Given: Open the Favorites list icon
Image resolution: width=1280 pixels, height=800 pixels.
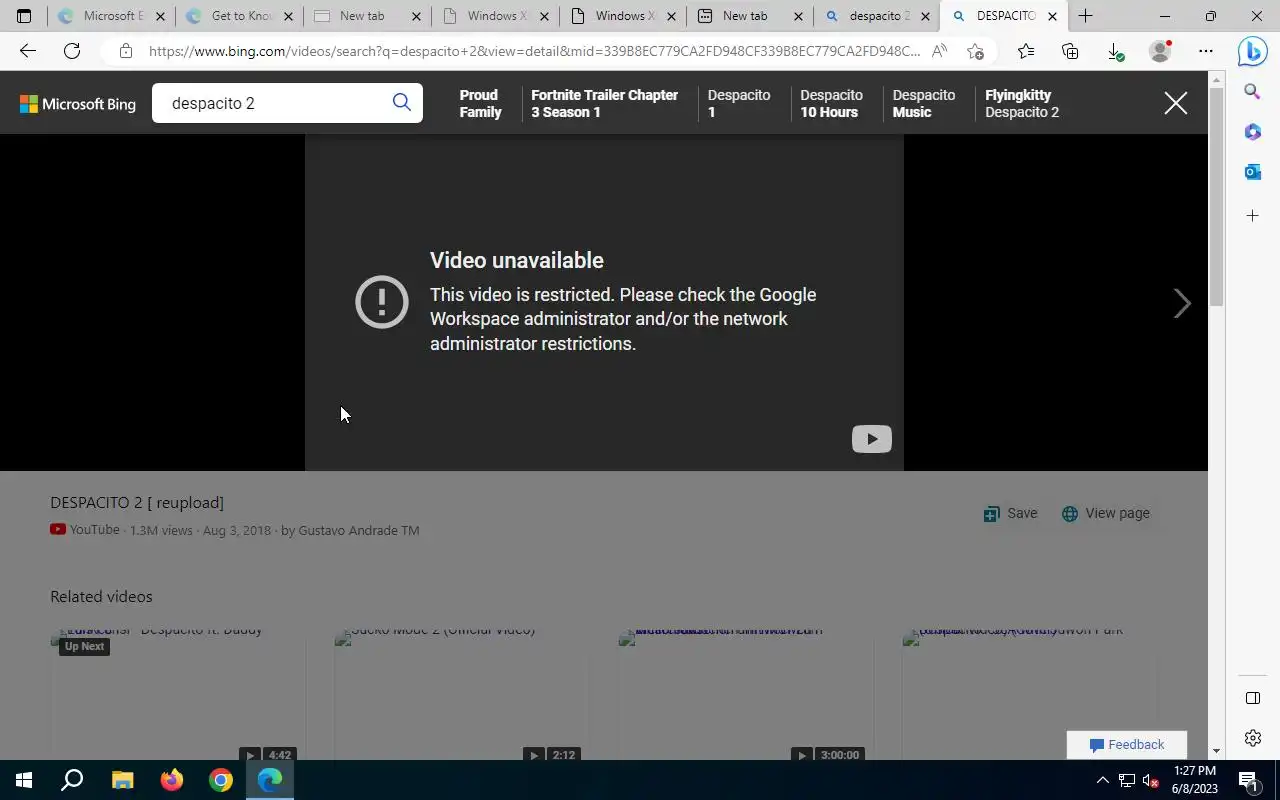Looking at the screenshot, I should pyautogui.click(x=1026, y=51).
